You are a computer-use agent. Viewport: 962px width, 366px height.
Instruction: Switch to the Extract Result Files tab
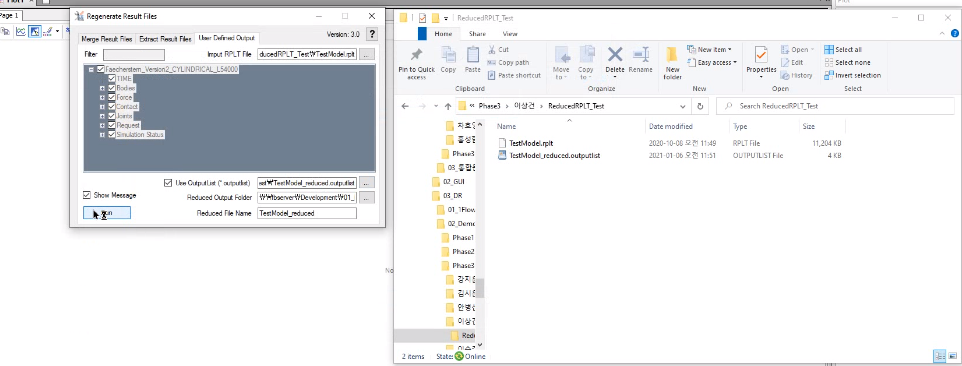click(165, 39)
